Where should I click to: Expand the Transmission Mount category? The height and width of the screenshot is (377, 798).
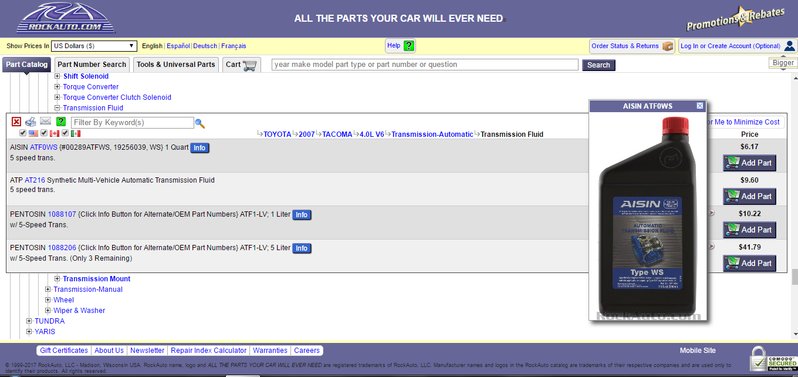coord(58,279)
